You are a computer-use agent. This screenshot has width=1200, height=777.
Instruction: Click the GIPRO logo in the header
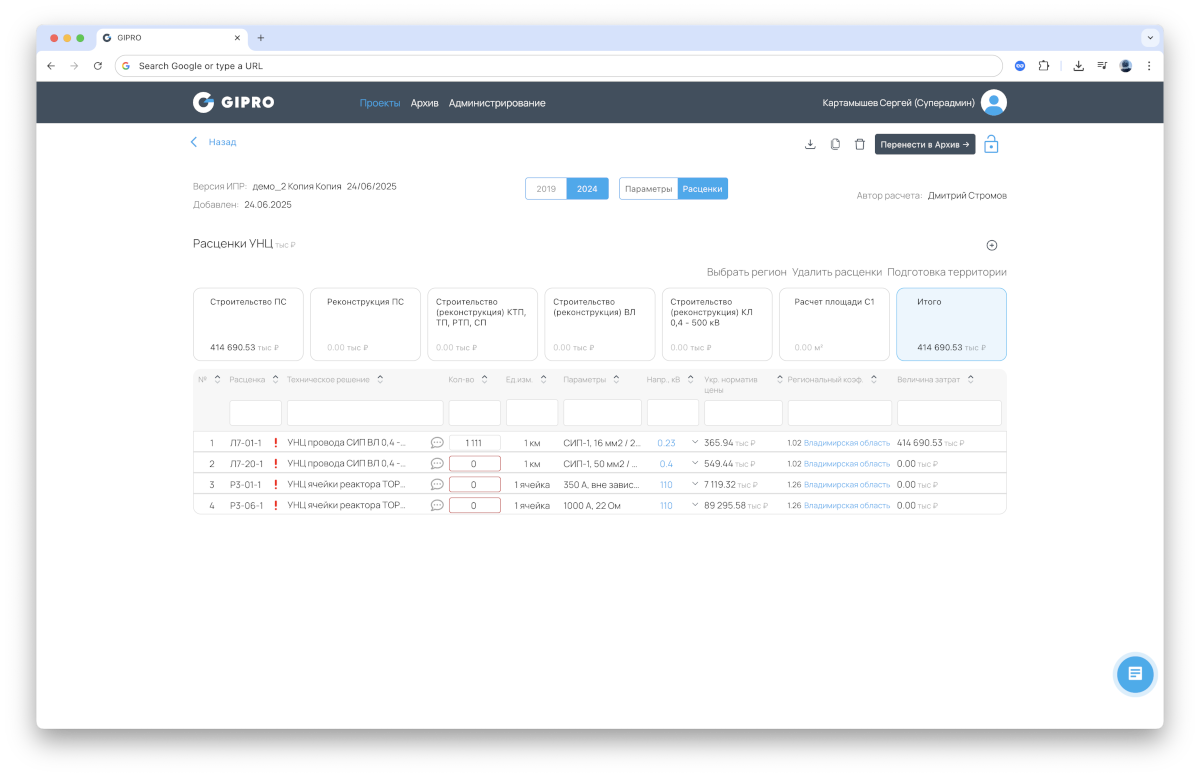[x=233, y=102]
